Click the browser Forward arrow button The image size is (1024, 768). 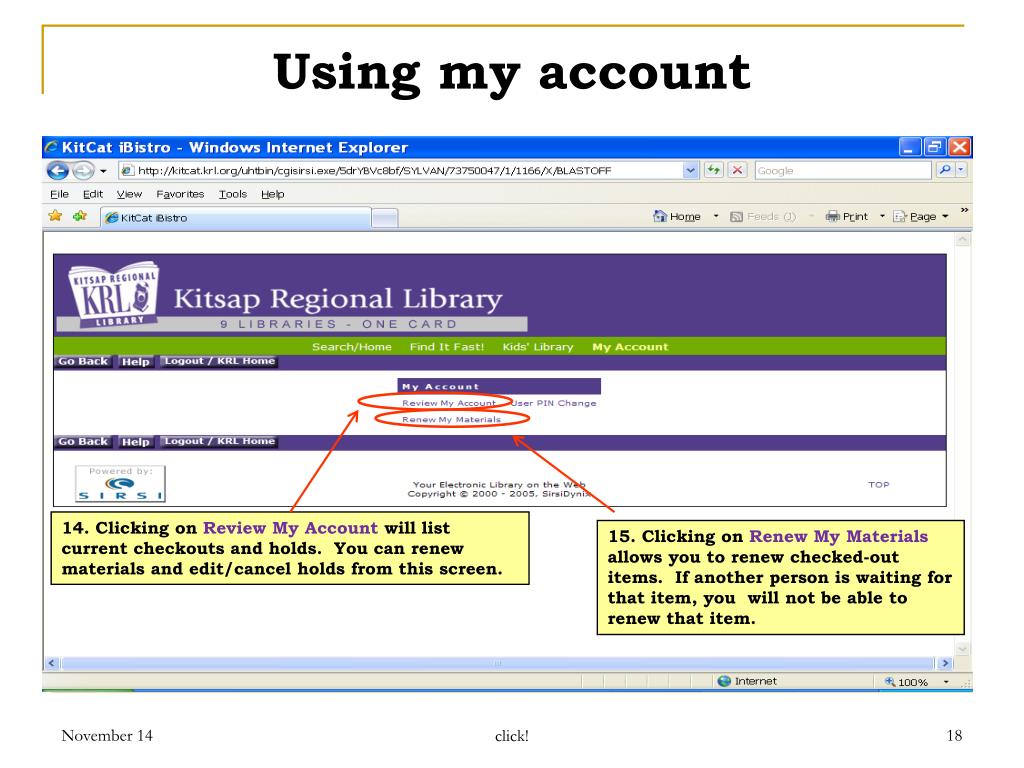click(x=83, y=171)
